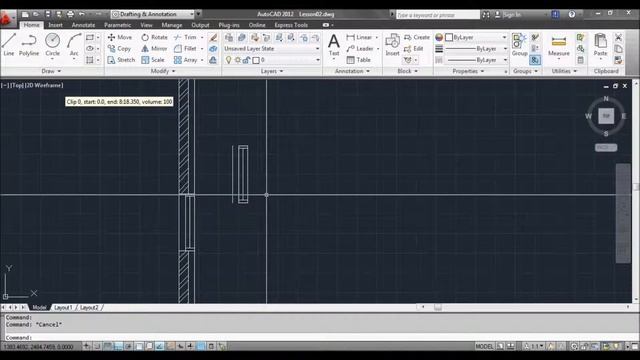Click the Help question mark icon

[572, 14]
